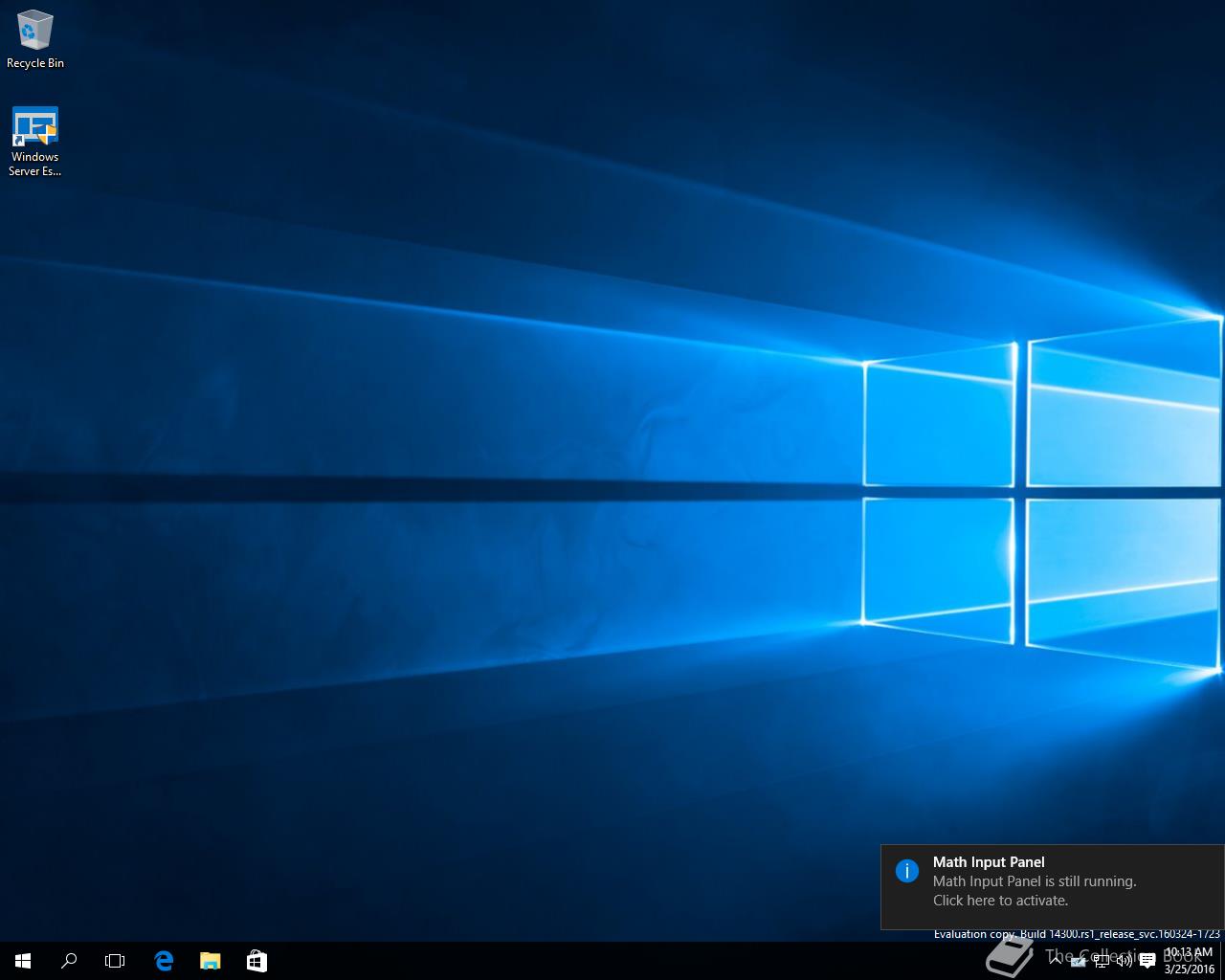The image size is (1225, 980).
Task: Click the Math Input Panel tray icon
Action: (x=1079, y=961)
